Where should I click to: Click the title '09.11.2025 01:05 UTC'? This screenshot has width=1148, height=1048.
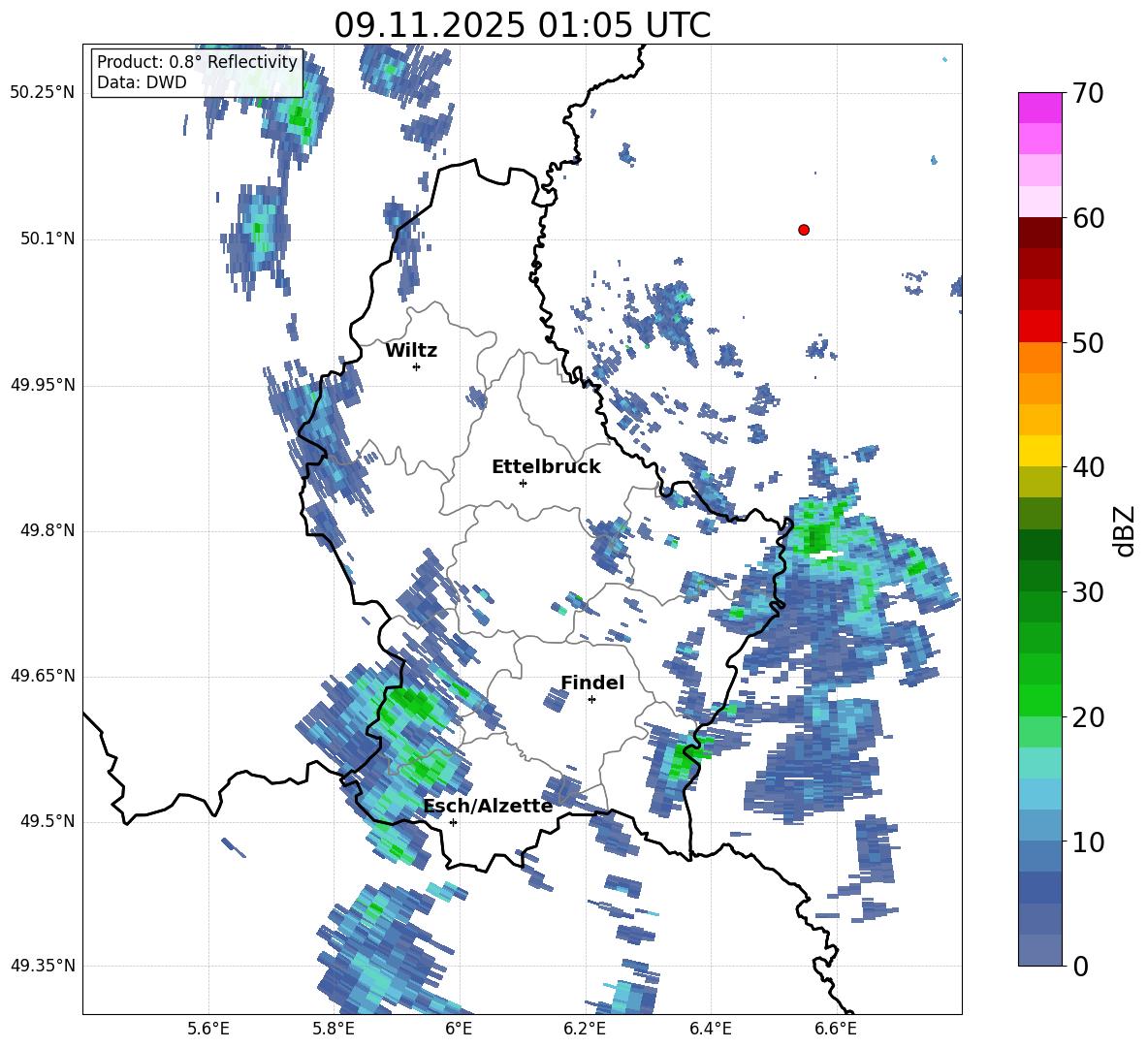click(522, 25)
